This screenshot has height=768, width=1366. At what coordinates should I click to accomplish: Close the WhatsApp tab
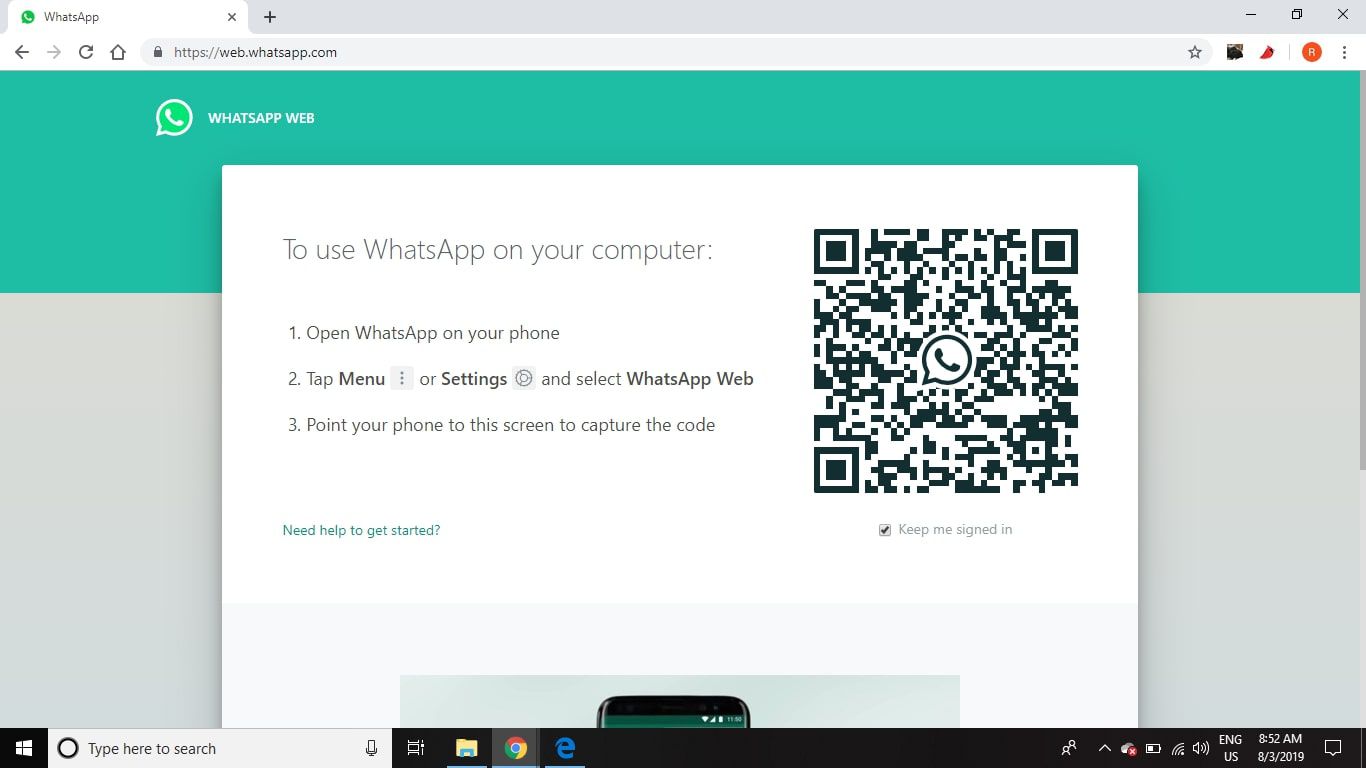click(232, 17)
